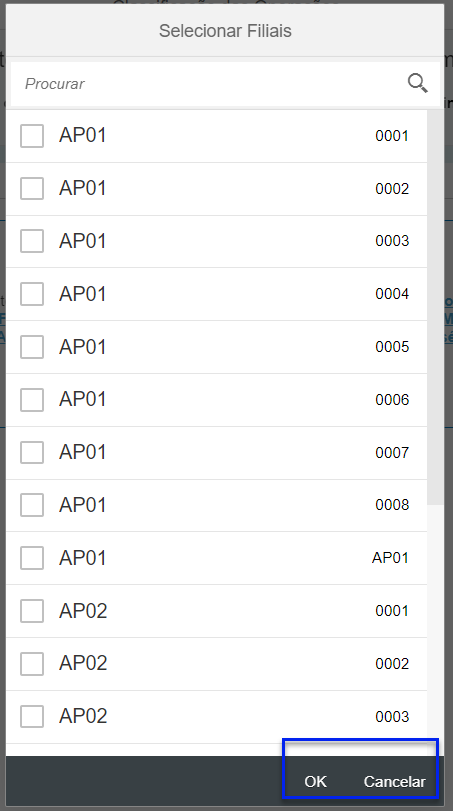Tick the AP01 0002 checkbox
The width and height of the screenshot is (453, 811).
32,188
